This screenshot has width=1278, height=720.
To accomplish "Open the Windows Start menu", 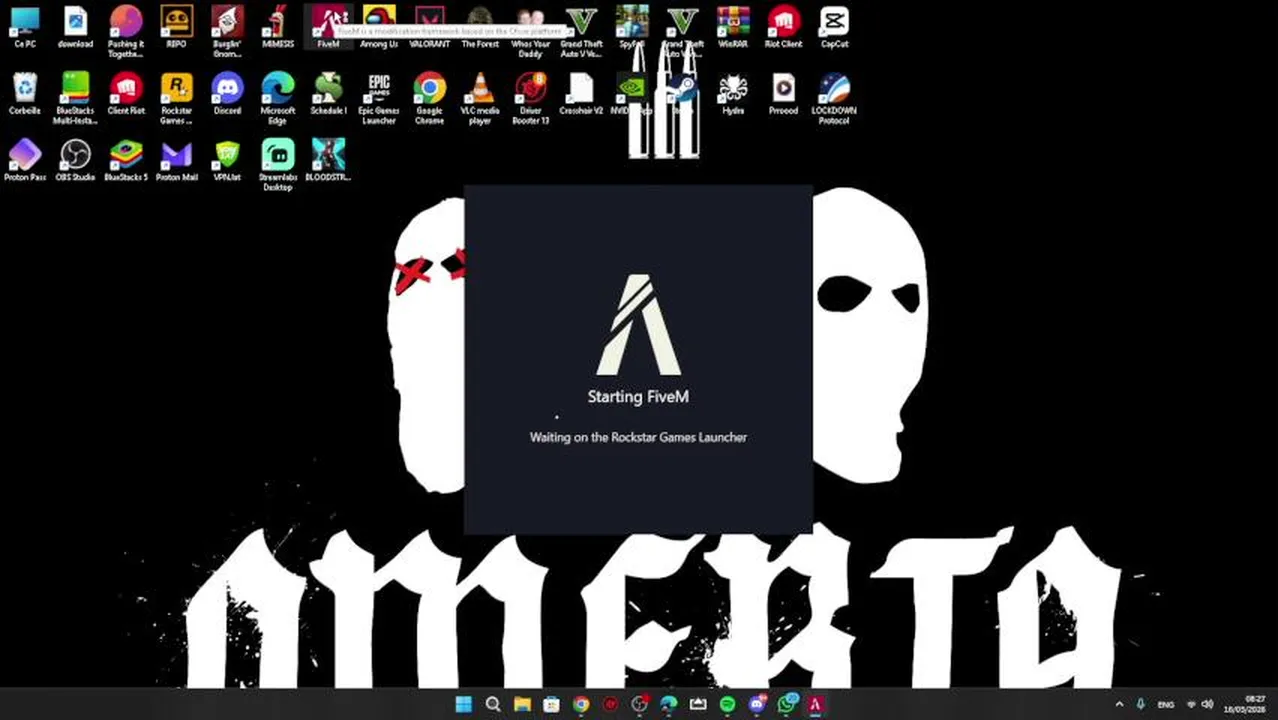I will point(464,705).
